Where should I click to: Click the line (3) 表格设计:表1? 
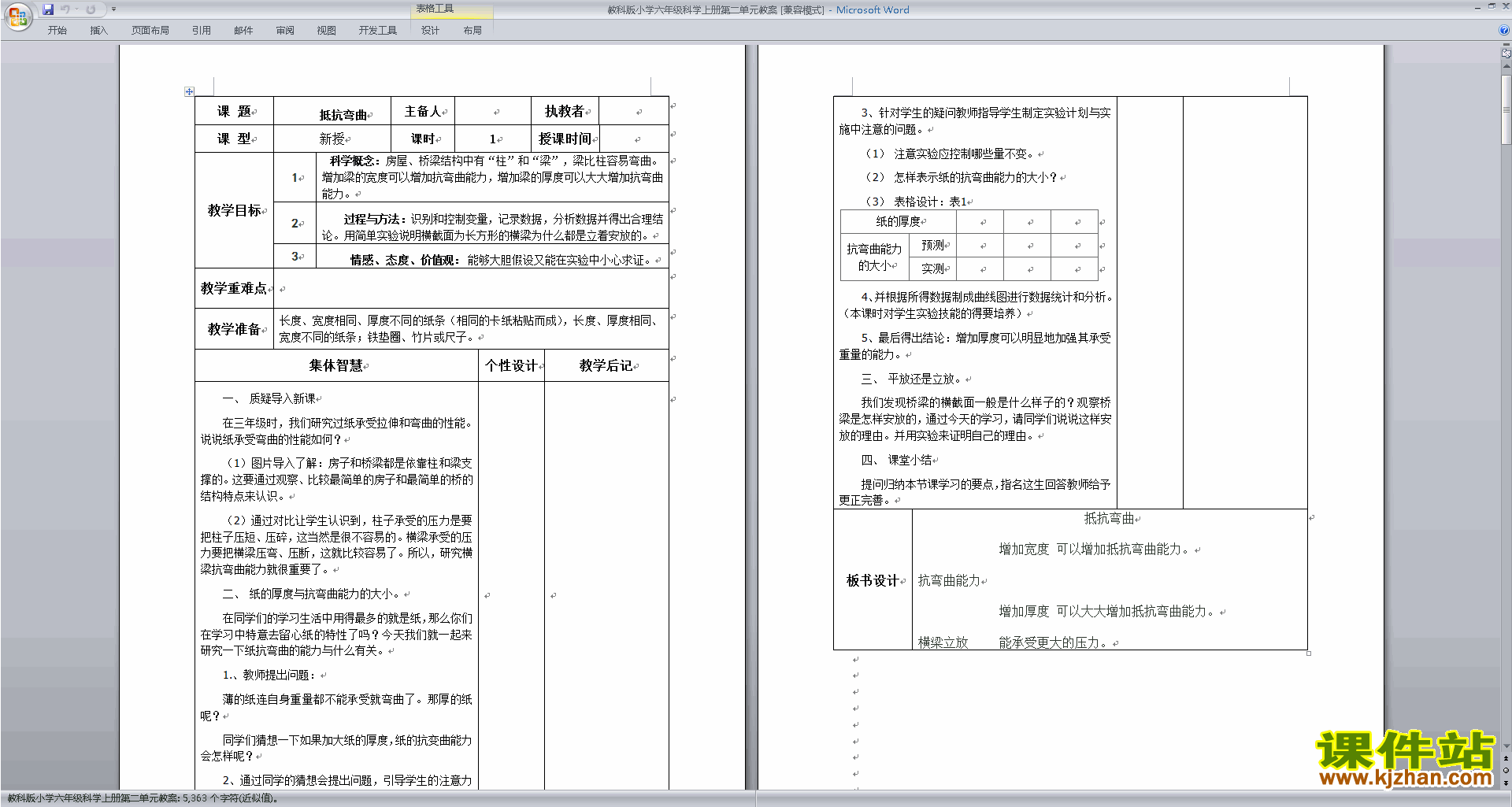coord(917,202)
